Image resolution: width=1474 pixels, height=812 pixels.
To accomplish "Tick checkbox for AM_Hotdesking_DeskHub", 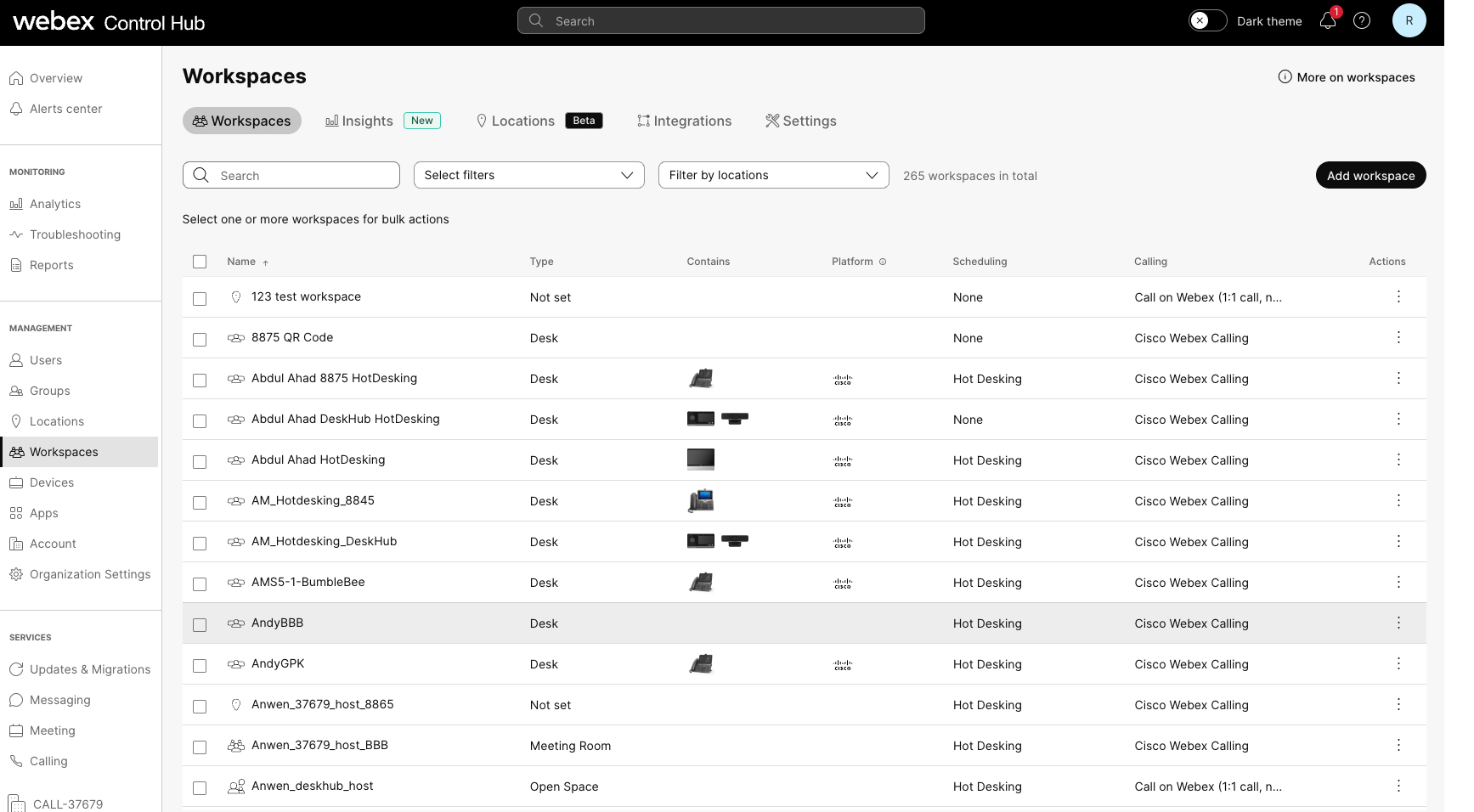I will tap(200, 543).
